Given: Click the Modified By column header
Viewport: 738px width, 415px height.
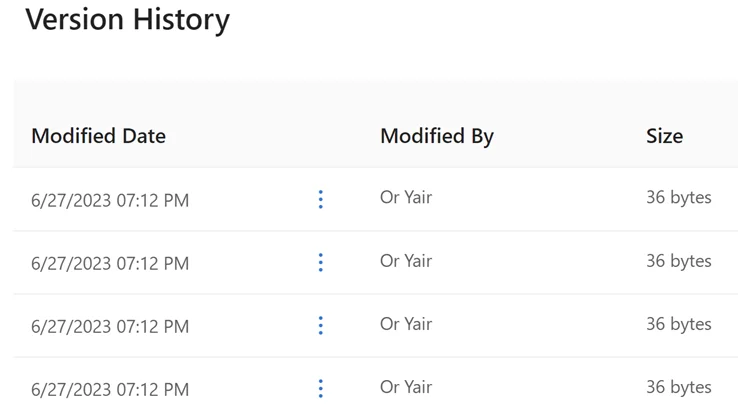Looking at the screenshot, I should point(436,136).
